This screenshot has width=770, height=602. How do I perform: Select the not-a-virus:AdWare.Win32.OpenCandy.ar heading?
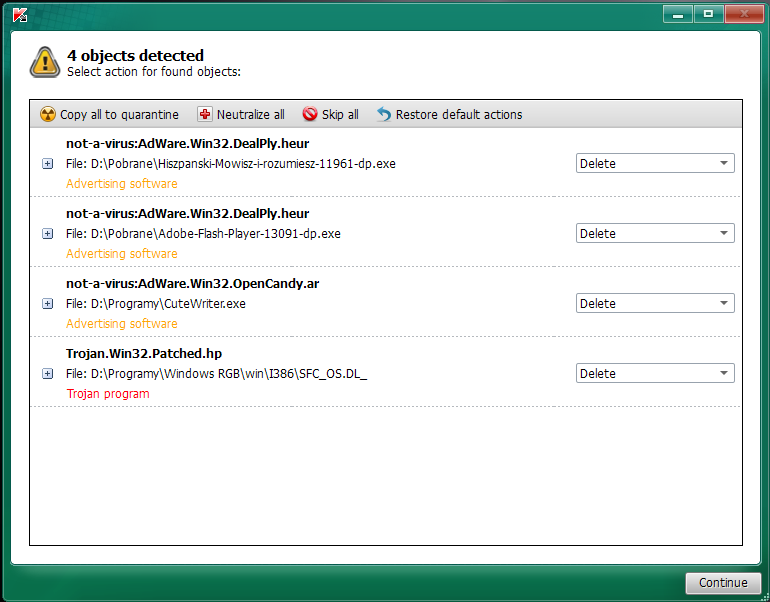[192, 284]
